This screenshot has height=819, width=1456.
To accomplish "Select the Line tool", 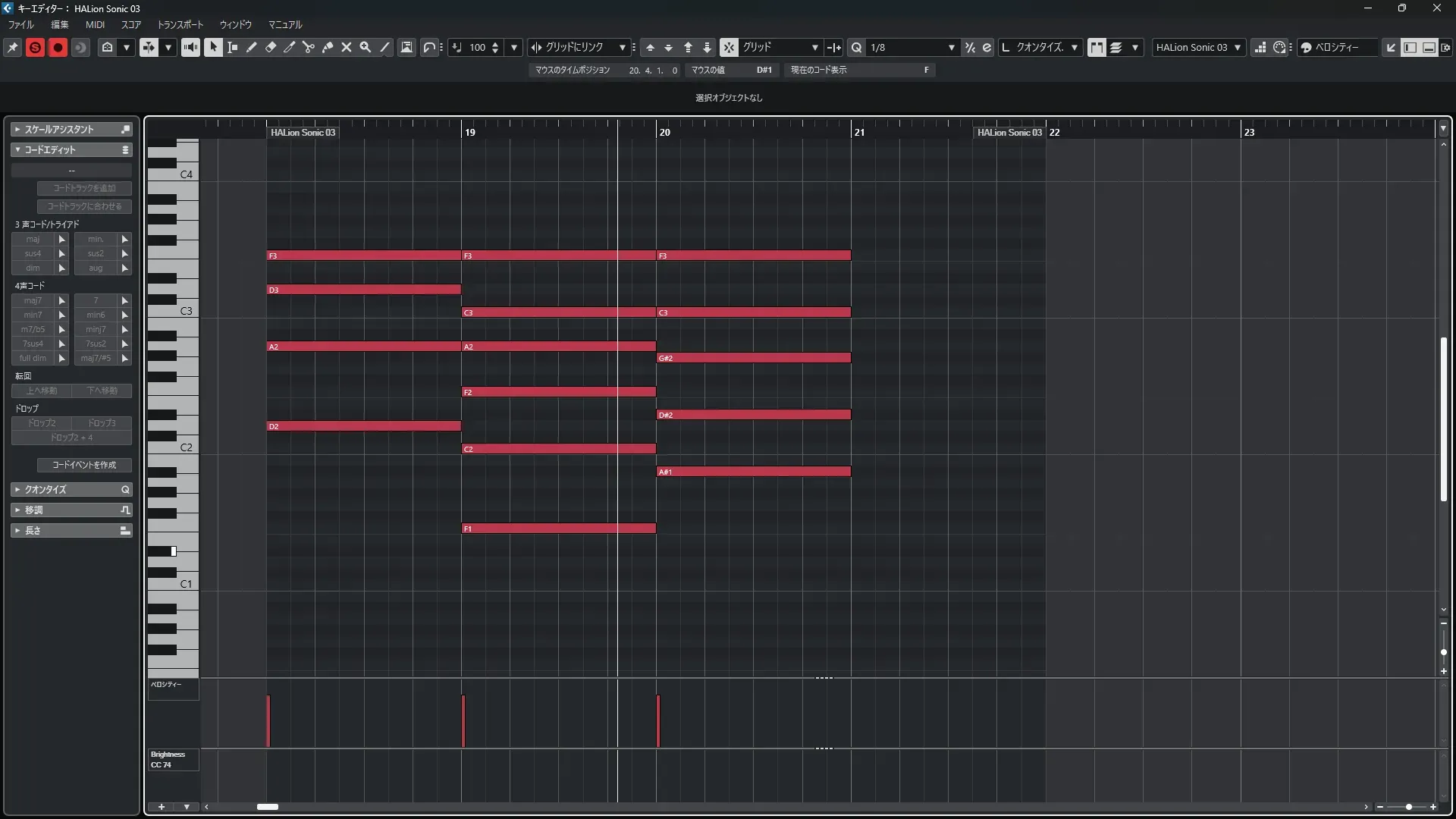I will [384, 47].
